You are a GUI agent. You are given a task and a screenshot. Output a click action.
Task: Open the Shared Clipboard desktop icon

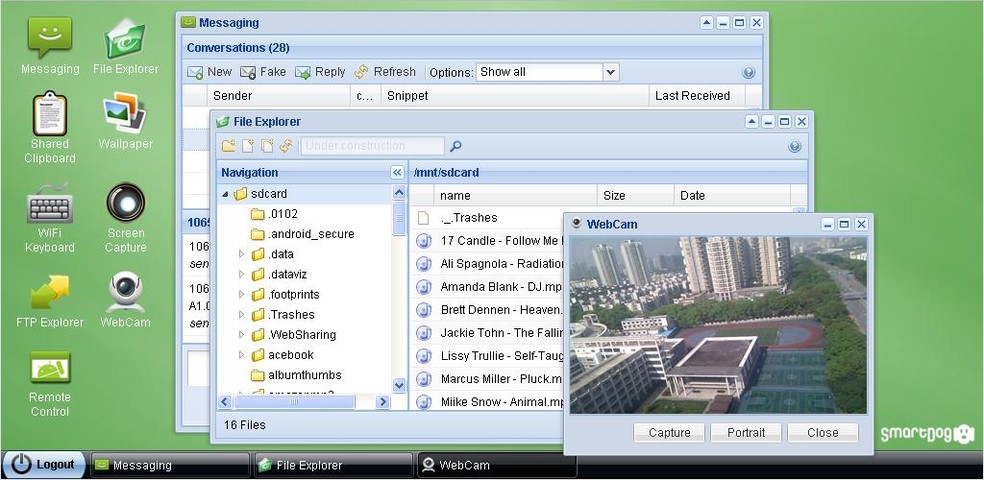(50, 128)
